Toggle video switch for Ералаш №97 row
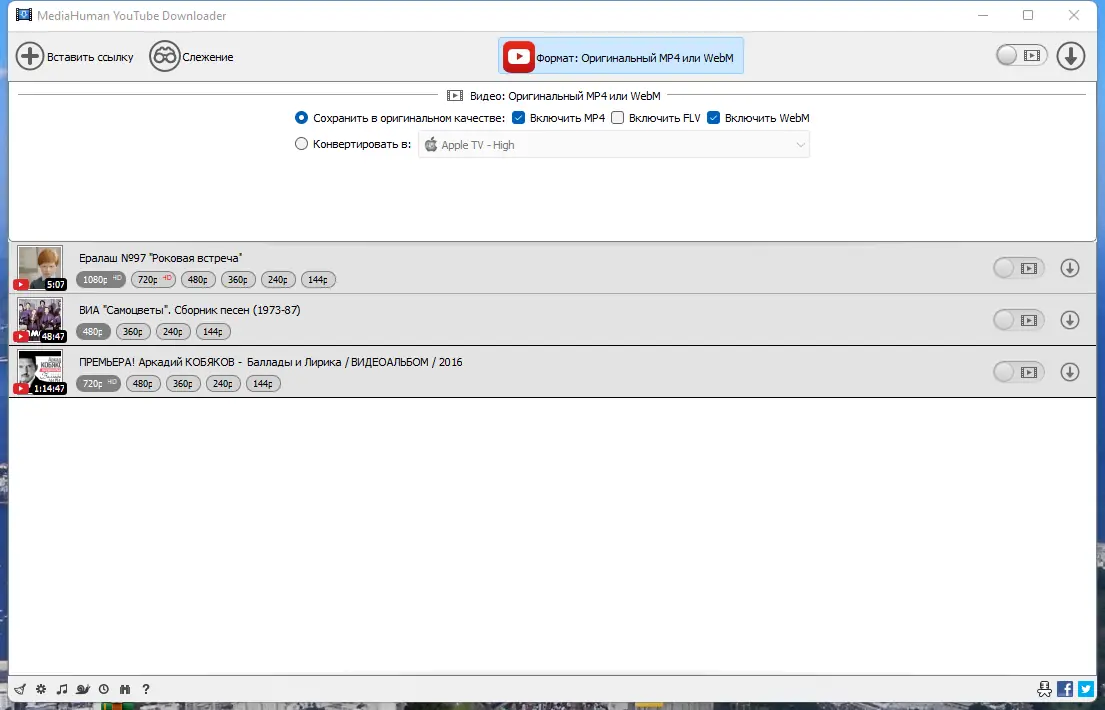Viewport: 1105px width, 710px height. [x=1018, y=268]
